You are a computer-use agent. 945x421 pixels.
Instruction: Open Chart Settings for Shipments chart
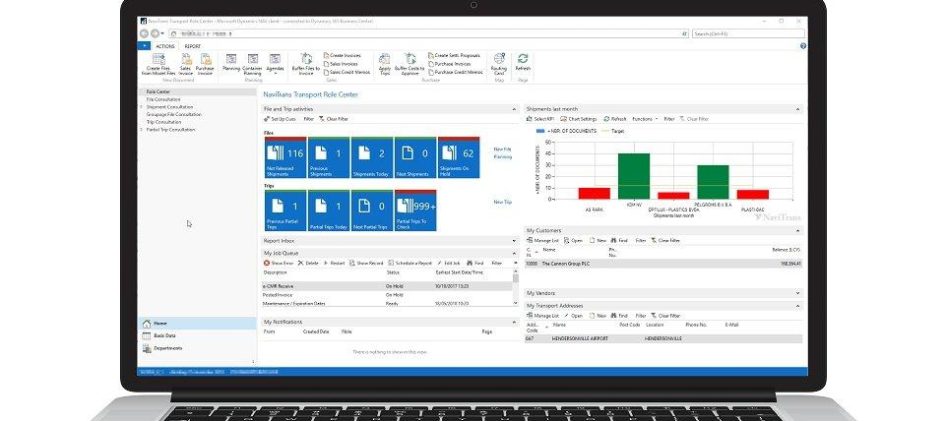coord(579,119)
